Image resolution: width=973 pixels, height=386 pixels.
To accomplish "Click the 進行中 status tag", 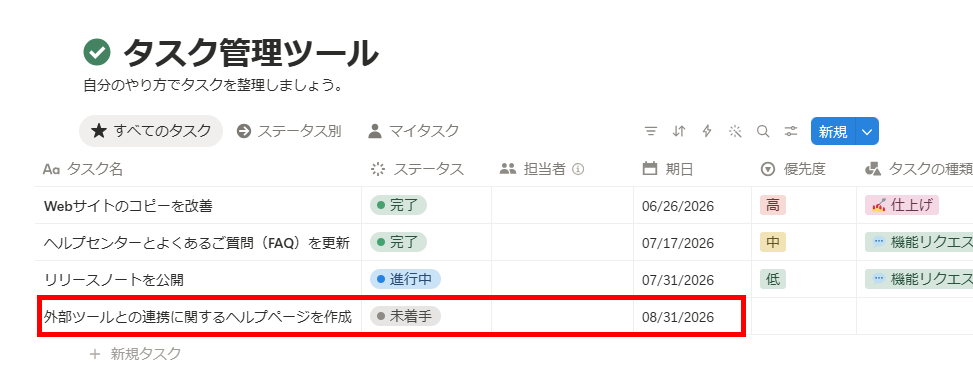I will tap(405, 279).
